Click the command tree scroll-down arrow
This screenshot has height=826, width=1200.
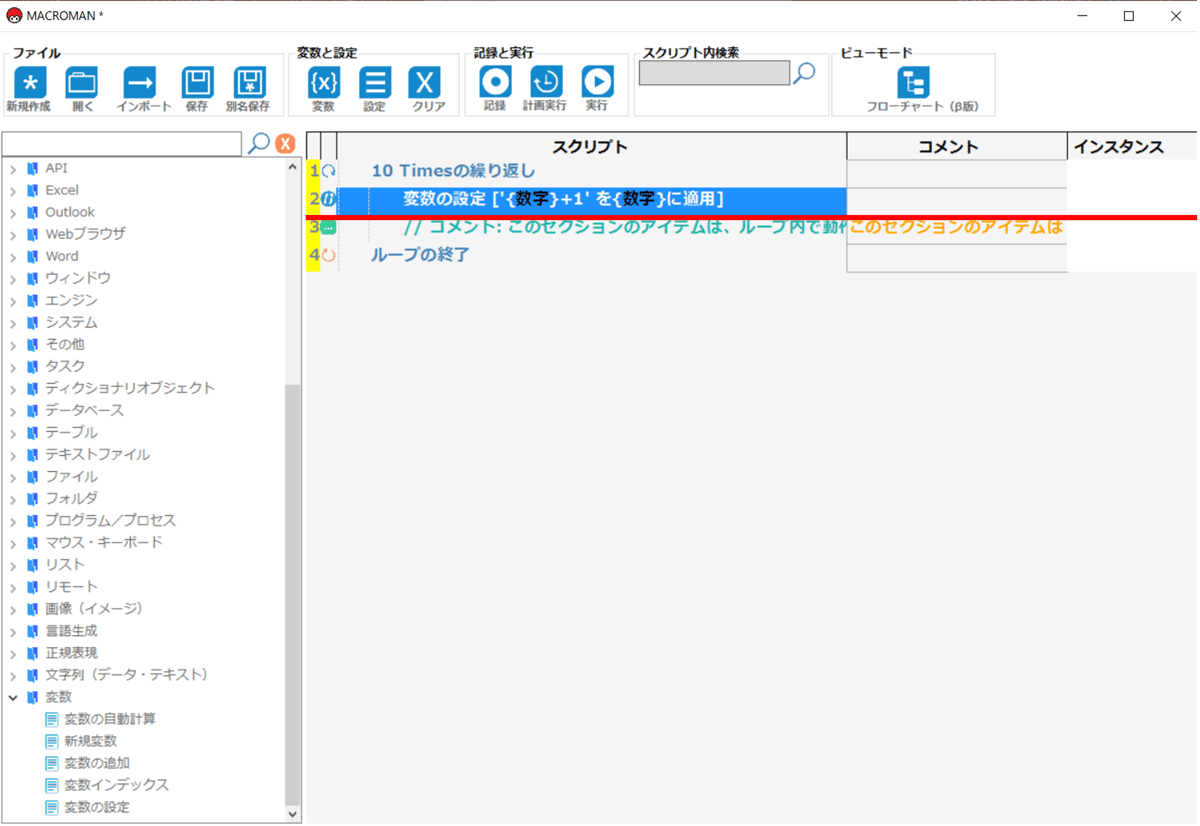click(x=293, y=814)
